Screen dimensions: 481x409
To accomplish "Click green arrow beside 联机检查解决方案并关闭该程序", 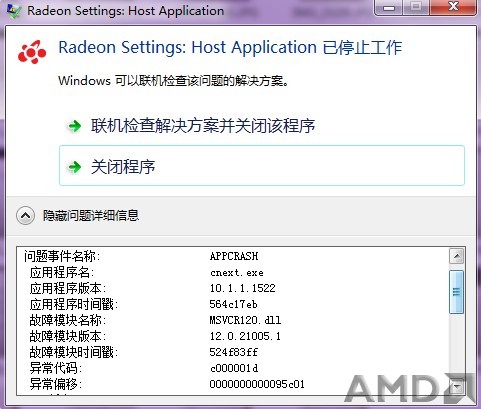I will (74, 126).
